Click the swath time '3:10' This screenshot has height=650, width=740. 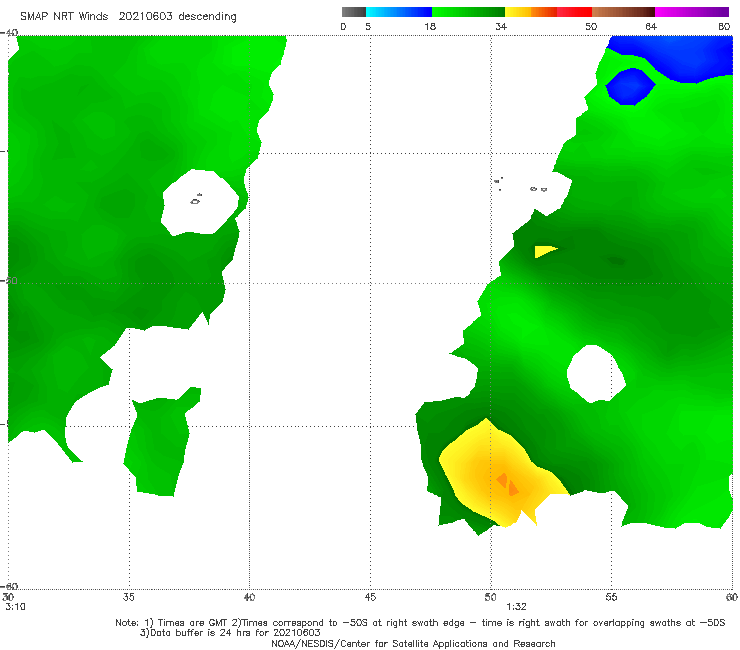click(x=15, y=607)
